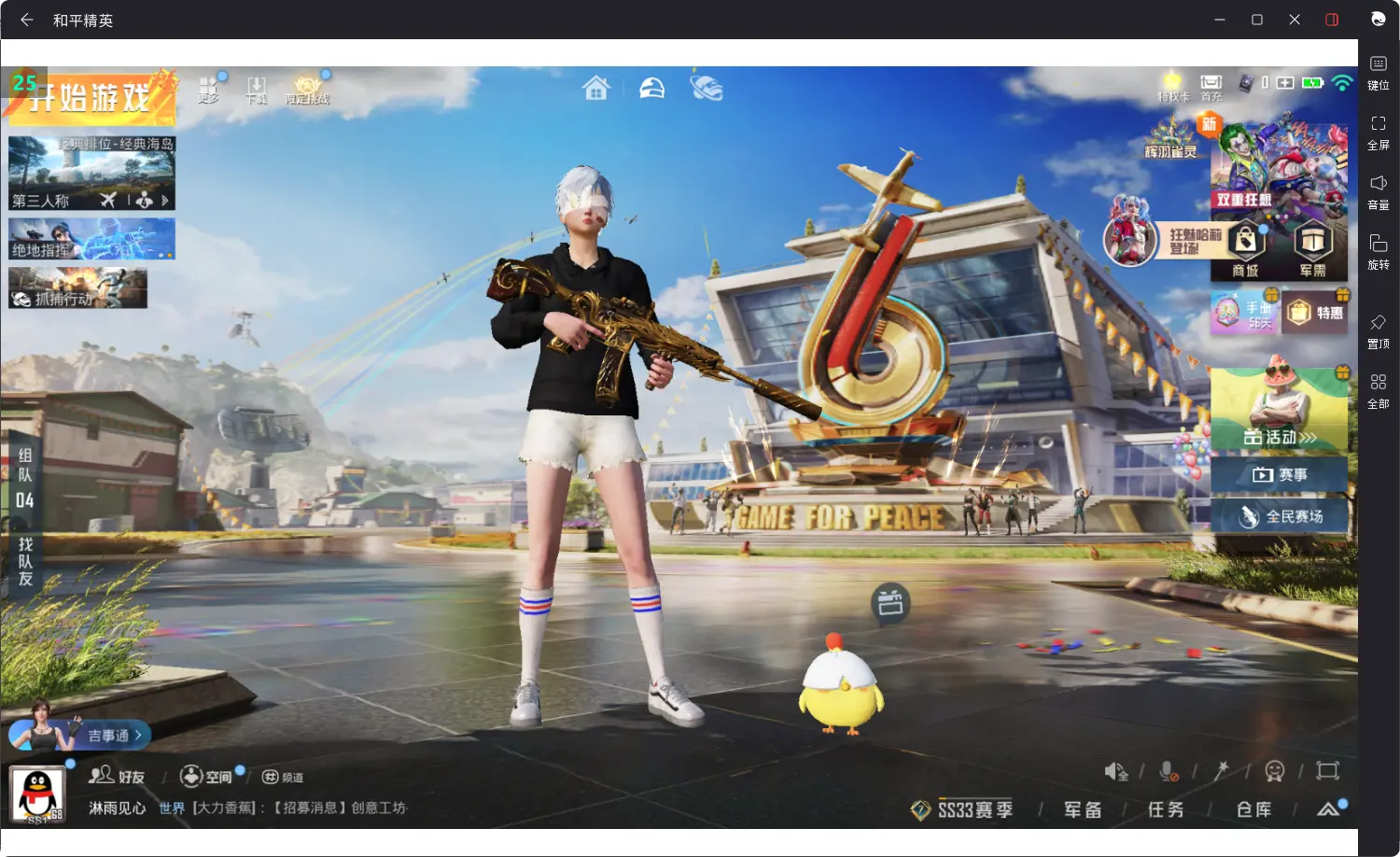Open the sneaker icon in top center
Screen dimensions: 1400x857
(x=707, y=88)
